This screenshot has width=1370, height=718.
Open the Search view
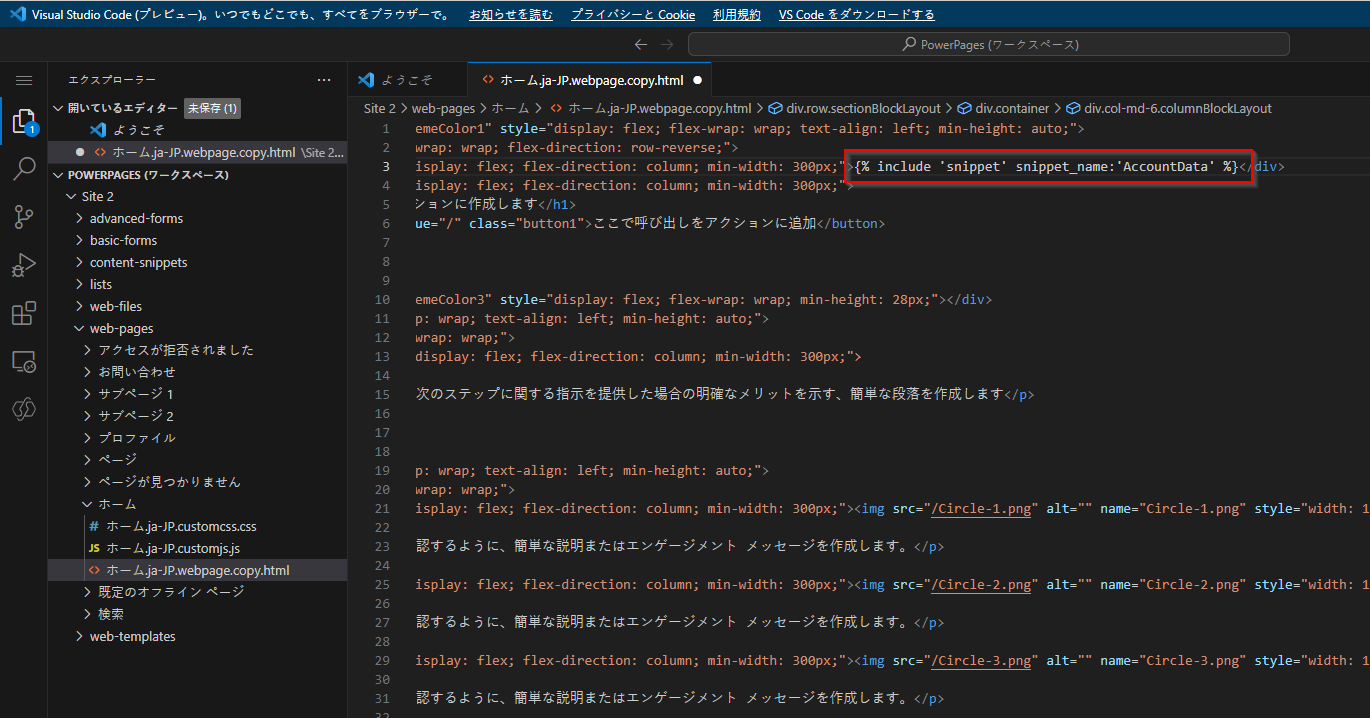coord(24,169)
